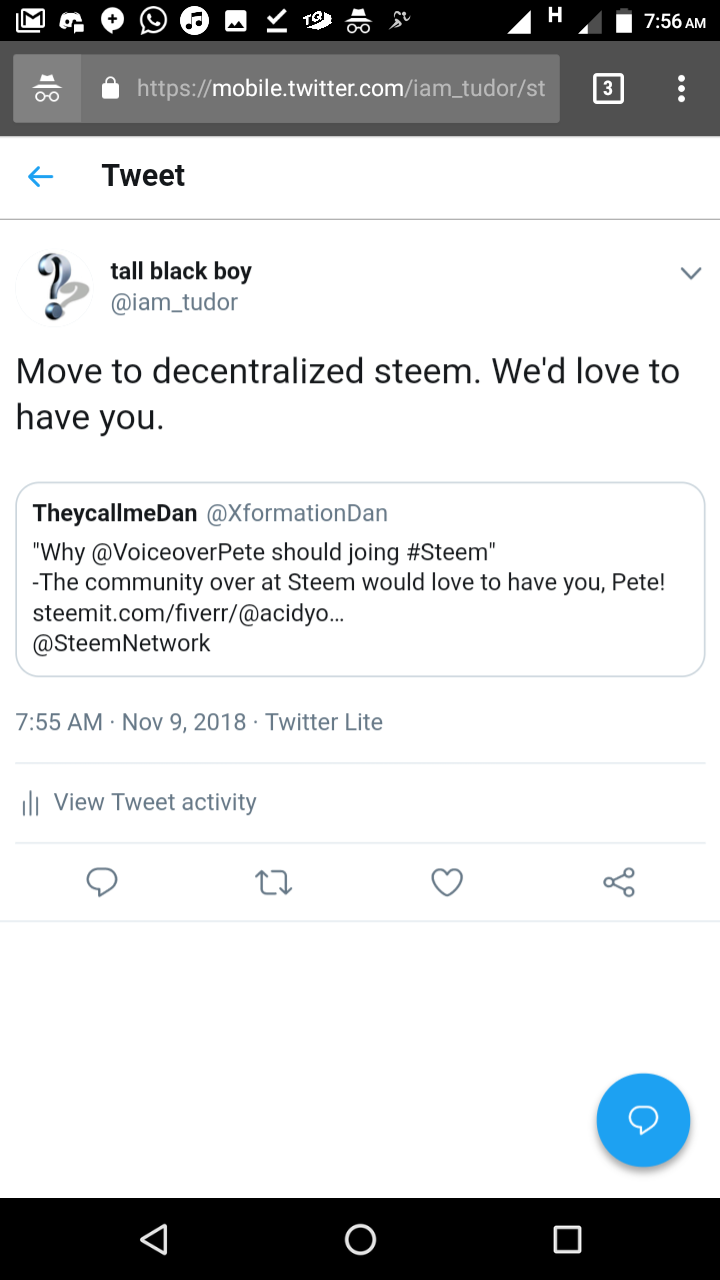Image resolution: width=720 pixels, height=1280 pixels.
Task: Open Chrome's three-dot overflow menu
Action: click(x=681, y=89)
